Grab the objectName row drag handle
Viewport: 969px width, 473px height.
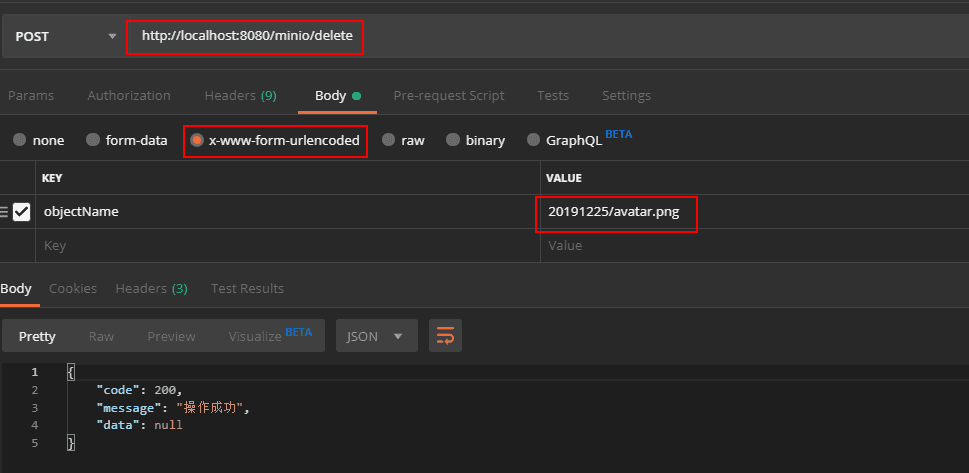pos(4,212)
